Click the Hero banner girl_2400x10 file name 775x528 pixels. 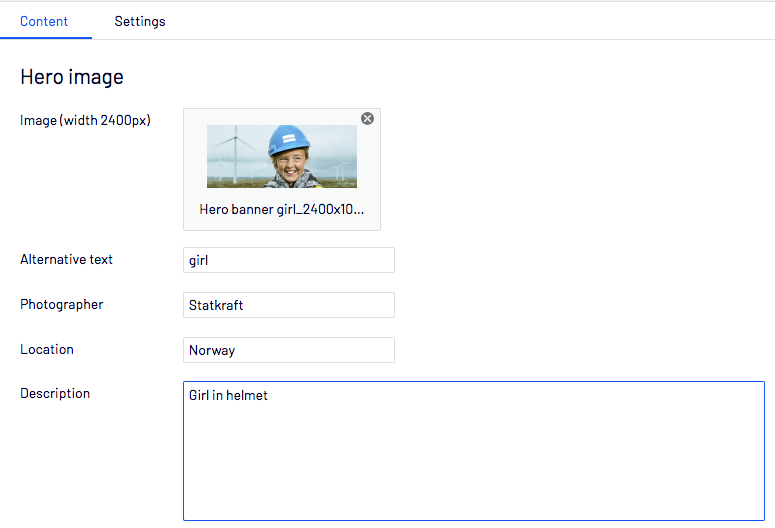pyautogui.click(x=282, y=210)
